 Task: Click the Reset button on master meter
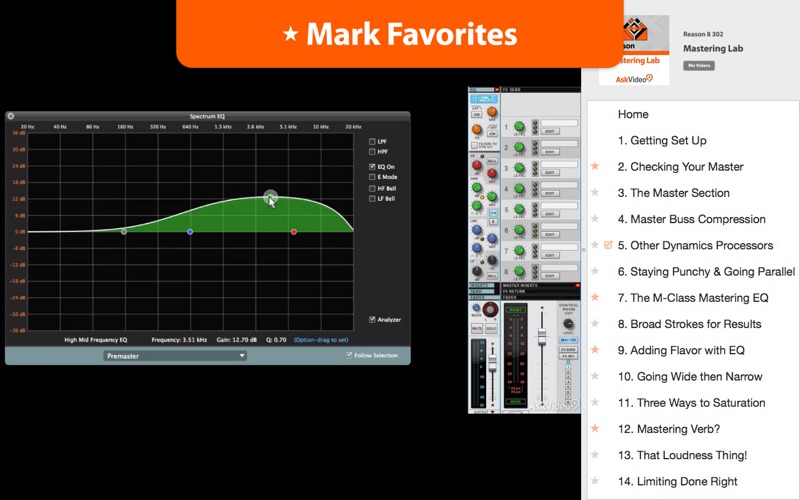(x=516, y=310)
